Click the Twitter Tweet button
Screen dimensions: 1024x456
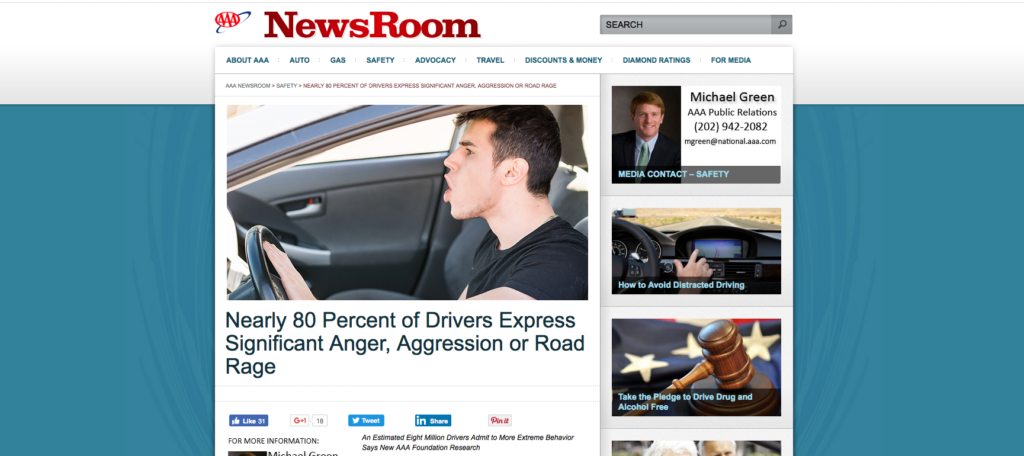pos(366,421)
